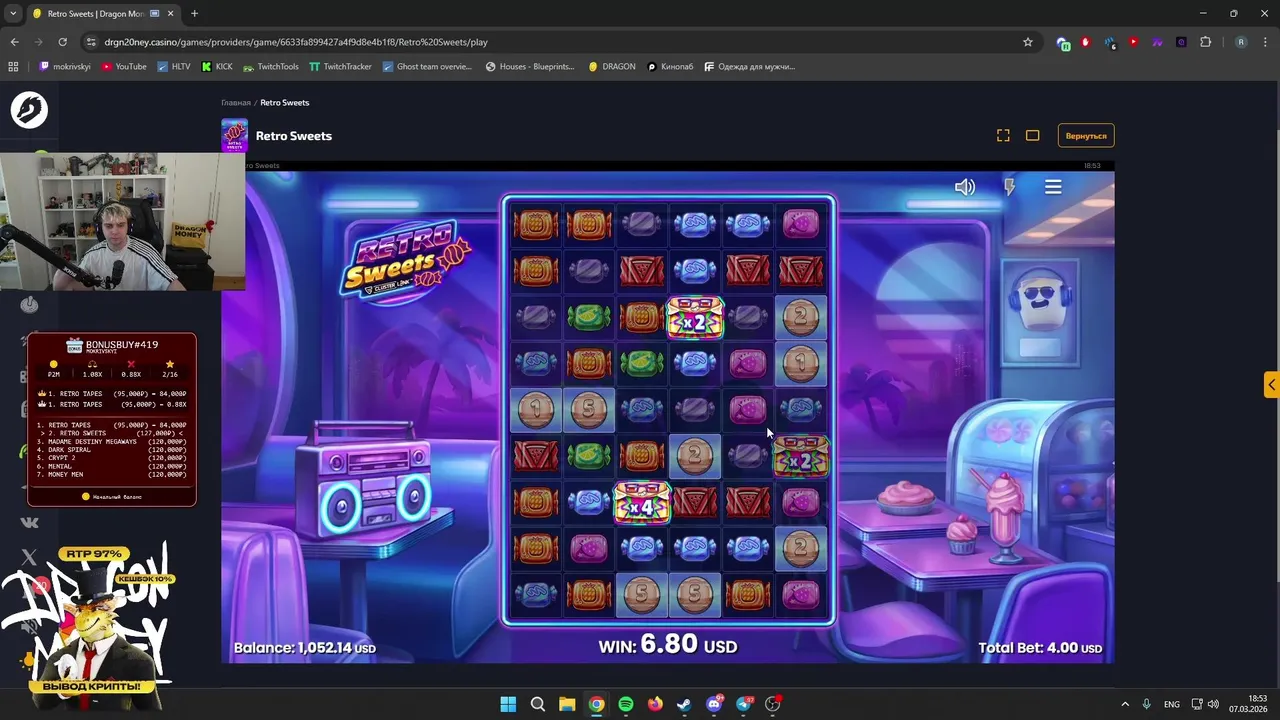Screen dimensions: 1280x720
Task: View site information icon in address bar
Action: point(91,42)
